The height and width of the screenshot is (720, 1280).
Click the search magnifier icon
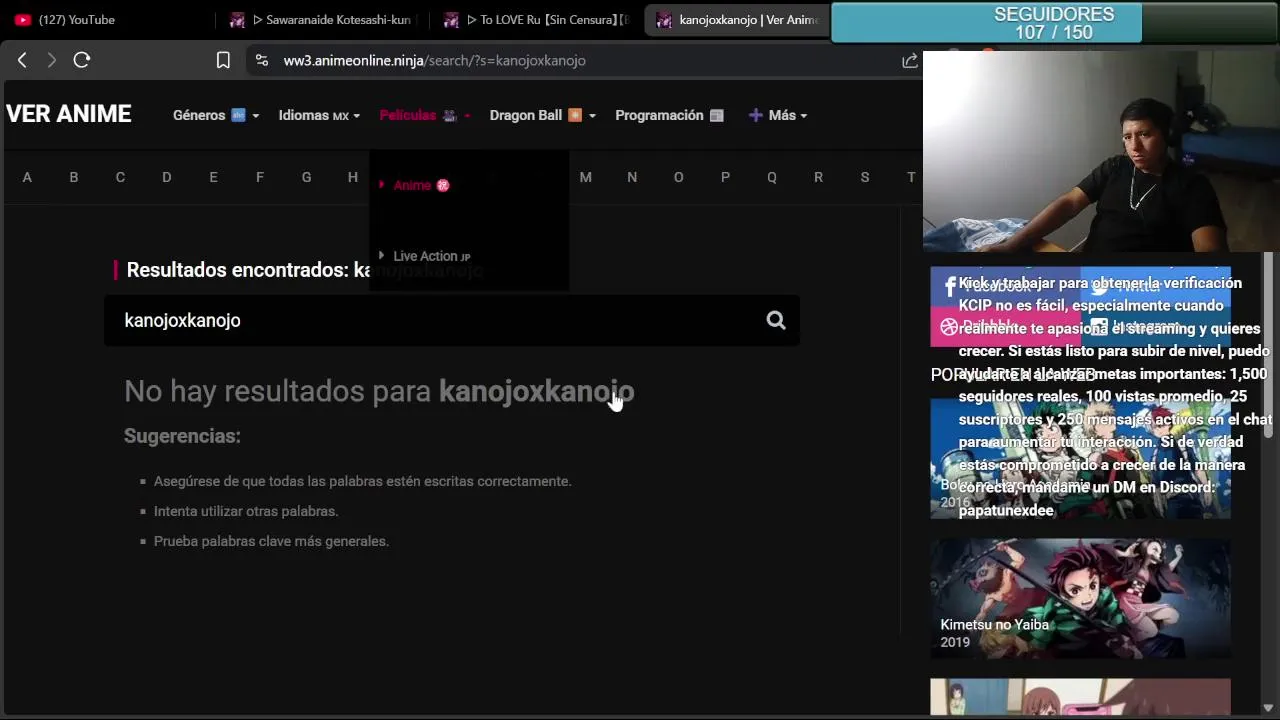(x=776, y=320)
